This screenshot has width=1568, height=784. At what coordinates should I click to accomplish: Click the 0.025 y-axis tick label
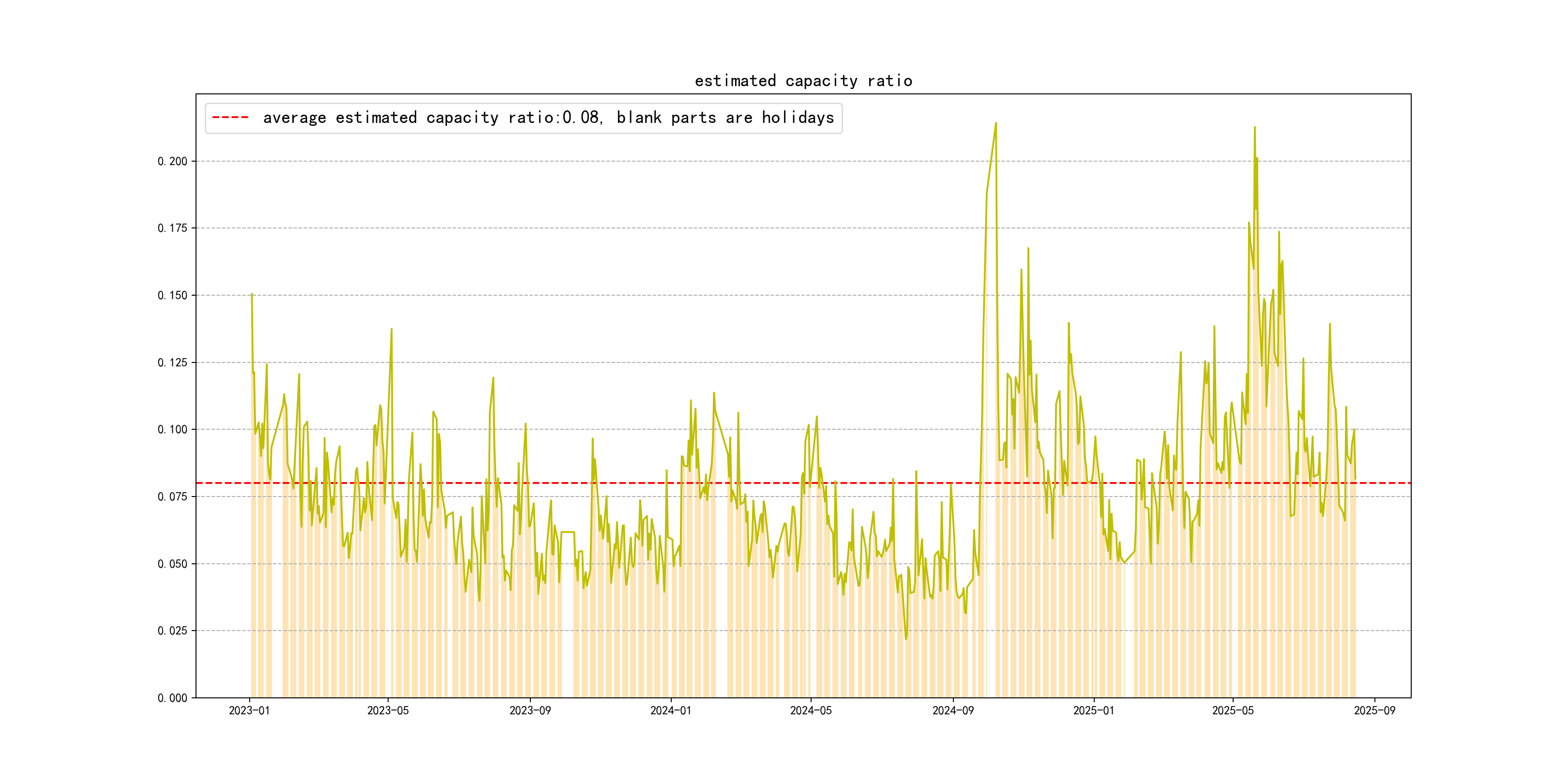tap(172, 631)
